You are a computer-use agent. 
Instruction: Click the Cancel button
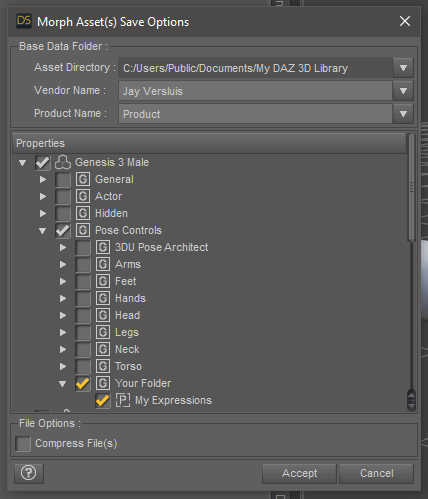coord(377,473)
